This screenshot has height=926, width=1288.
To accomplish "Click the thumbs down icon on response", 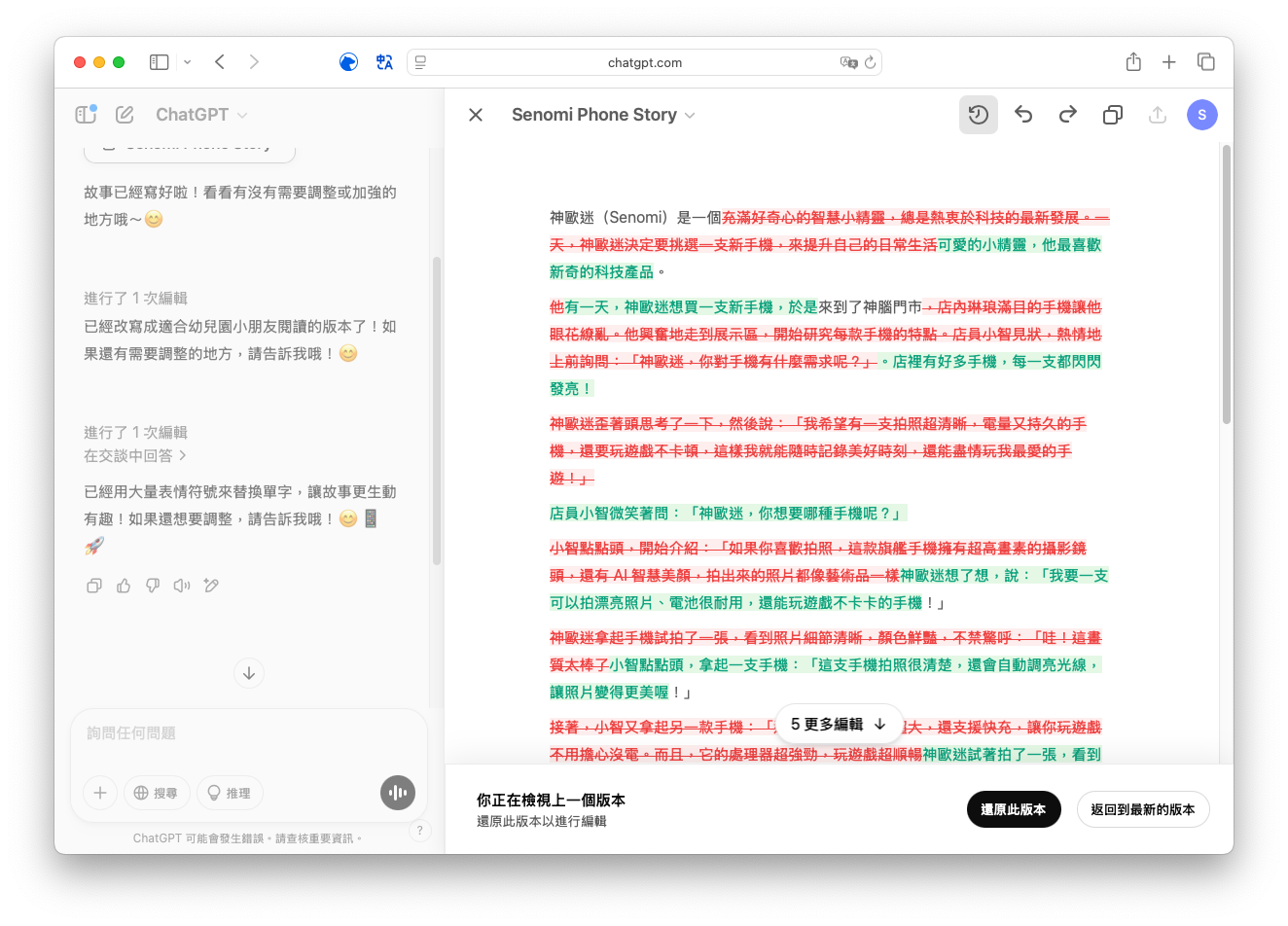I will pyautogui.click(x=153, y=586).
